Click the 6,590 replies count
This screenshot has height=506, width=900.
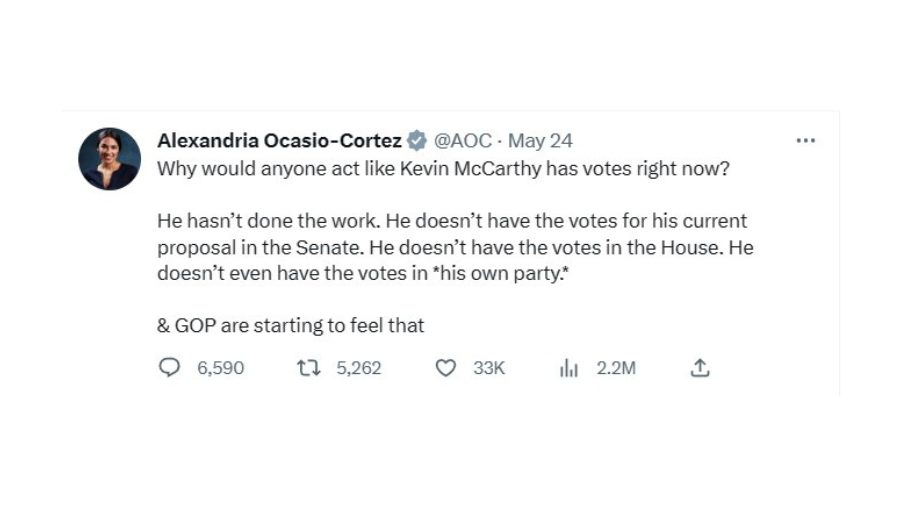click(220, 368)
